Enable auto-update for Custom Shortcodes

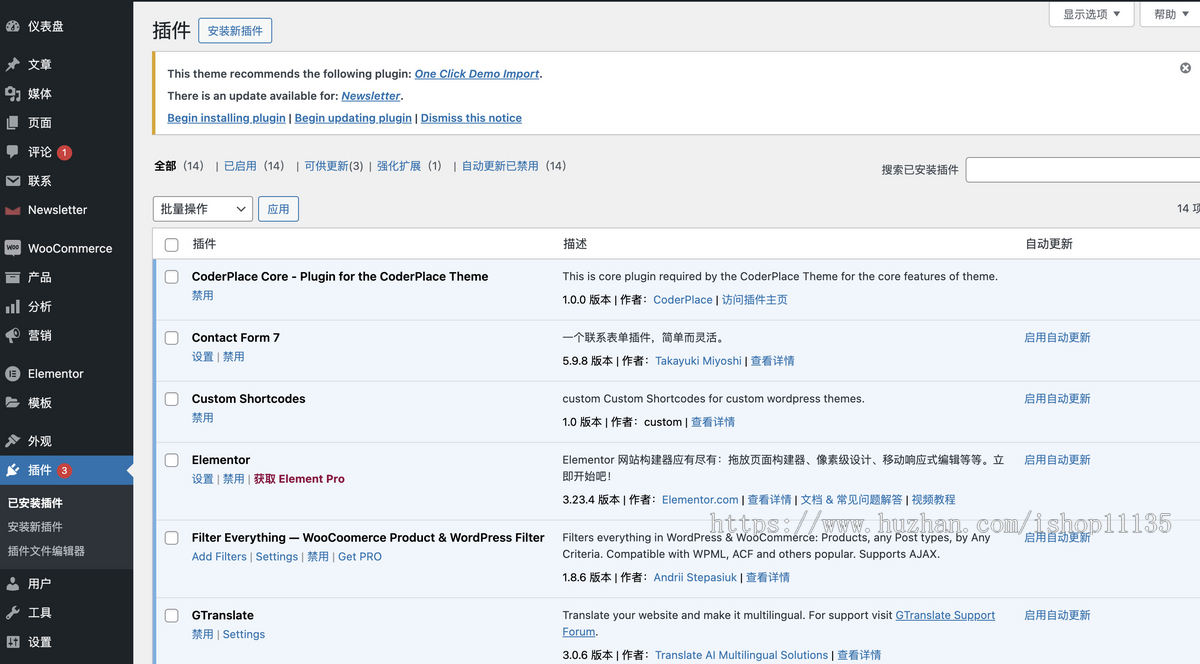click(1057, 399)
